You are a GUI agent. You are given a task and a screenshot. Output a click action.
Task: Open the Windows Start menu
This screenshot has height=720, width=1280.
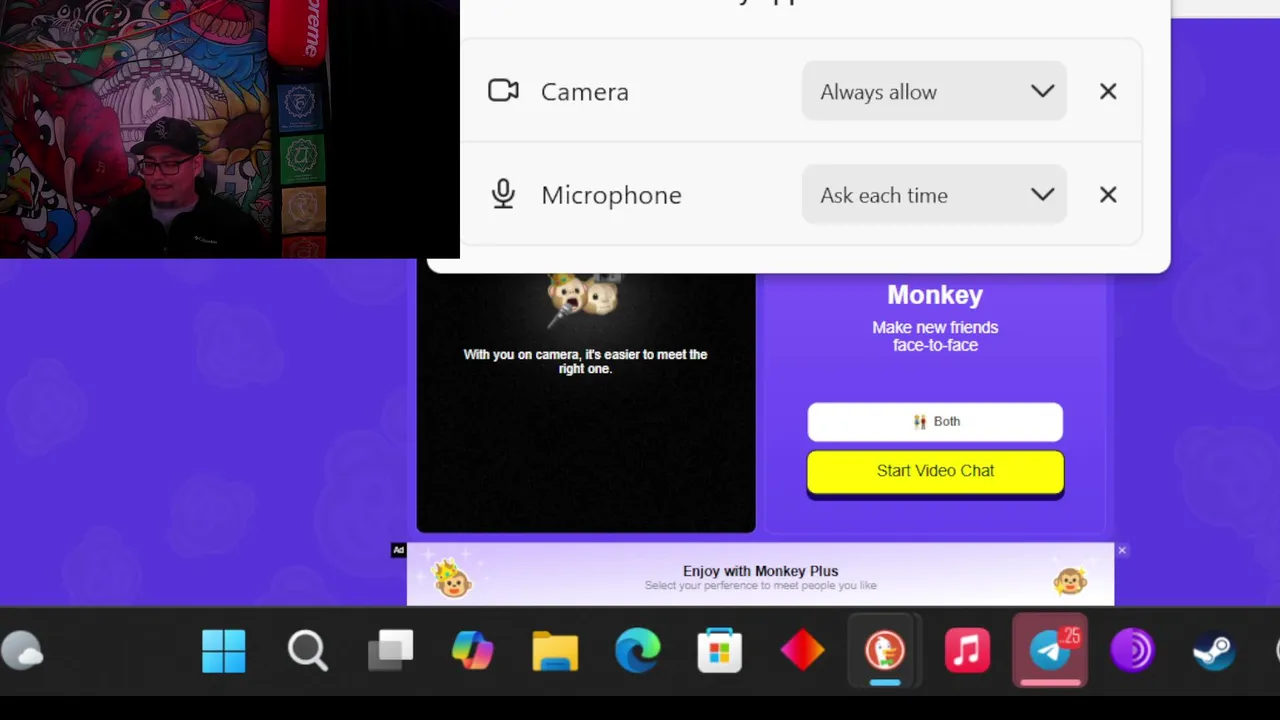pos(224,652)
